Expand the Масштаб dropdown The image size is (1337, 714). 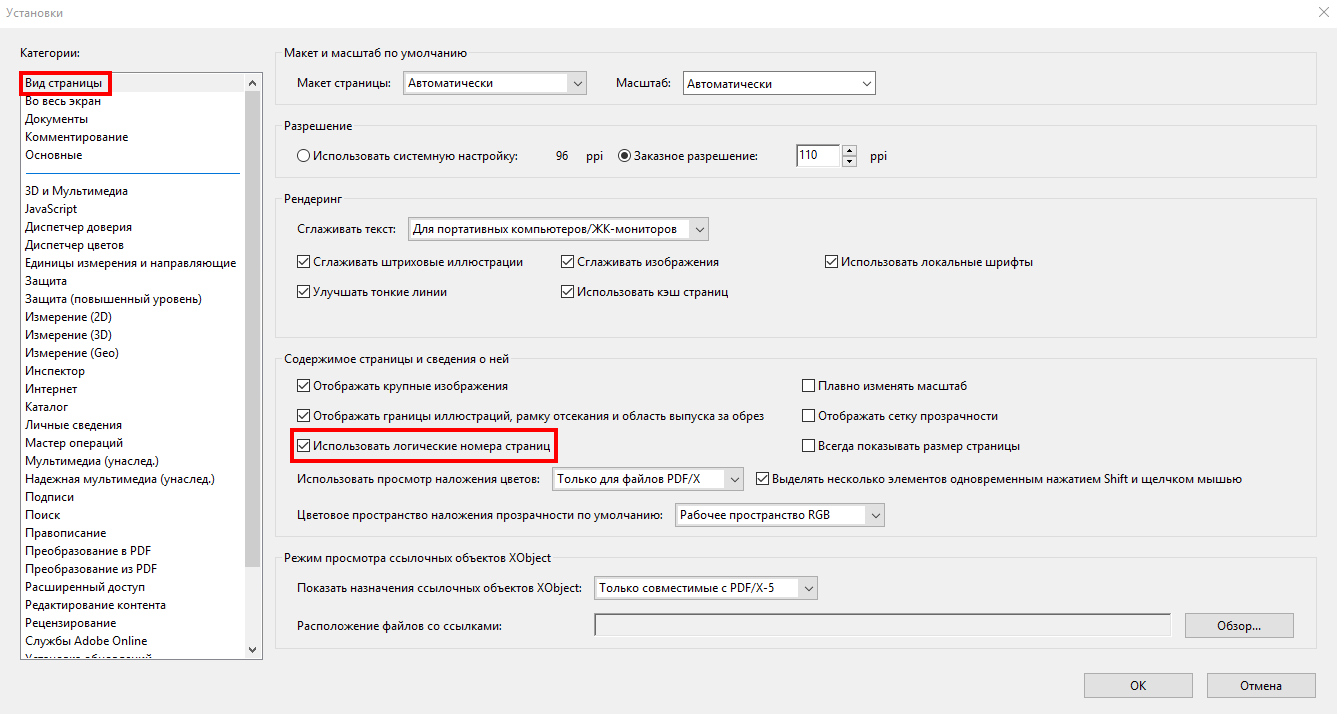pos(779,84)
